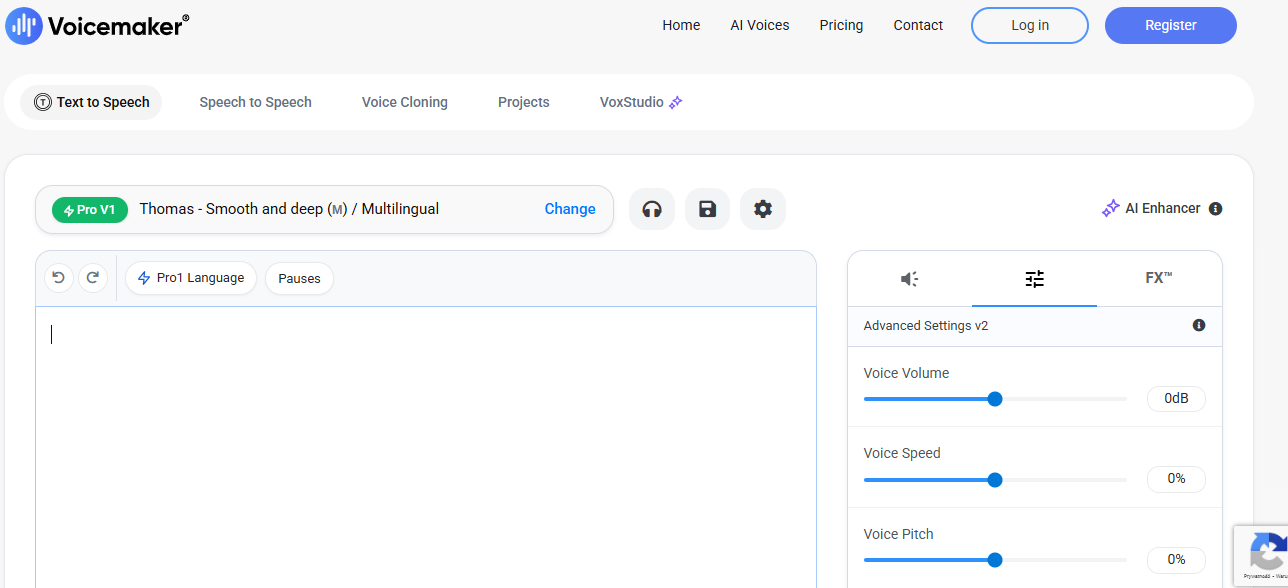Screen dimensions: 1288x588
Task: Switch to the speaker volume tab
Action: (909, 279)
